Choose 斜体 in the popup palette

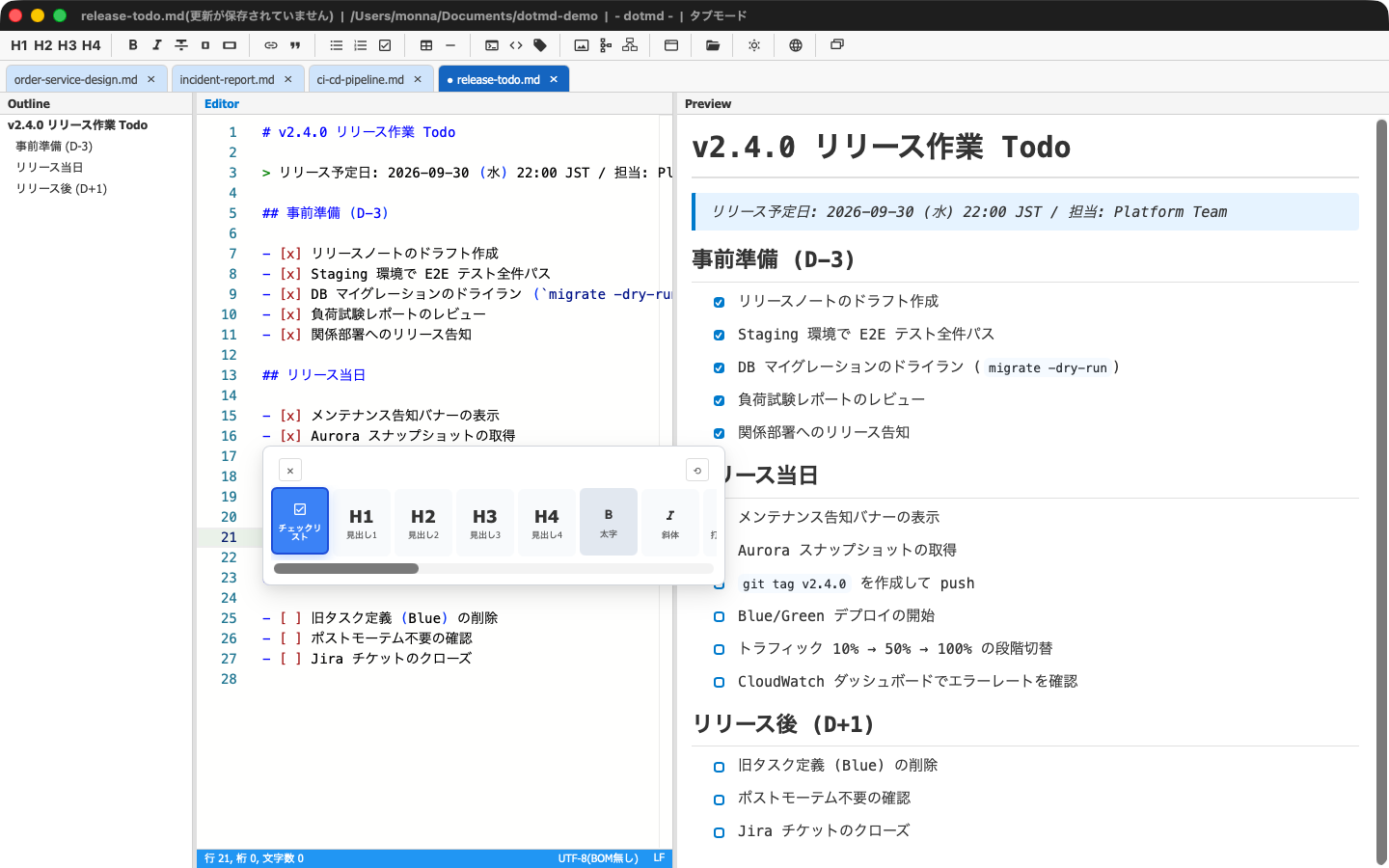click(x=670, y=522)
